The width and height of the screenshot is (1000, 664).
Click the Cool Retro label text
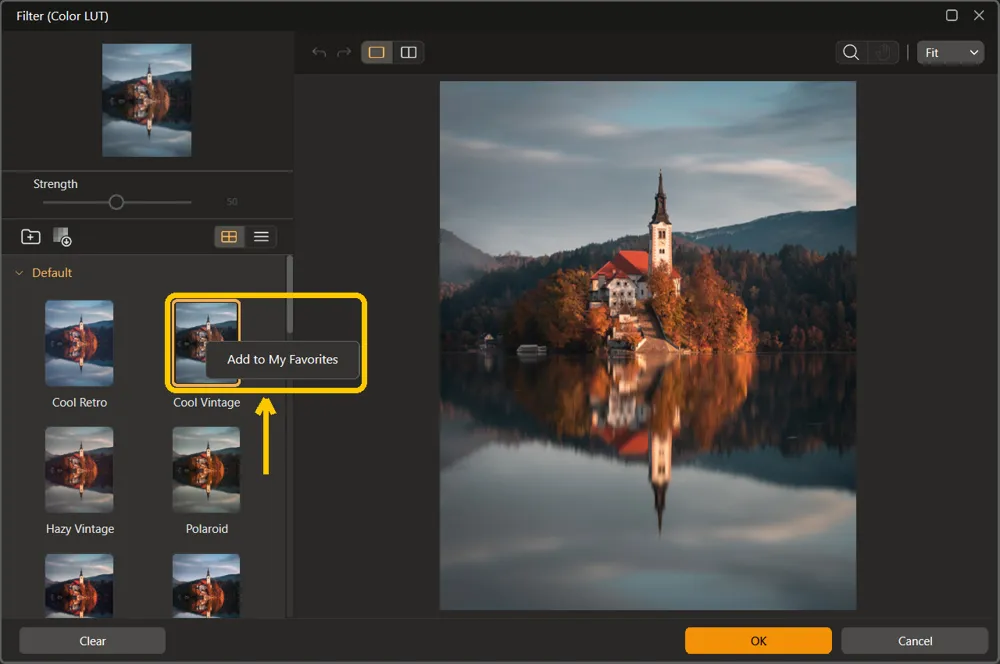coord(80,402)
